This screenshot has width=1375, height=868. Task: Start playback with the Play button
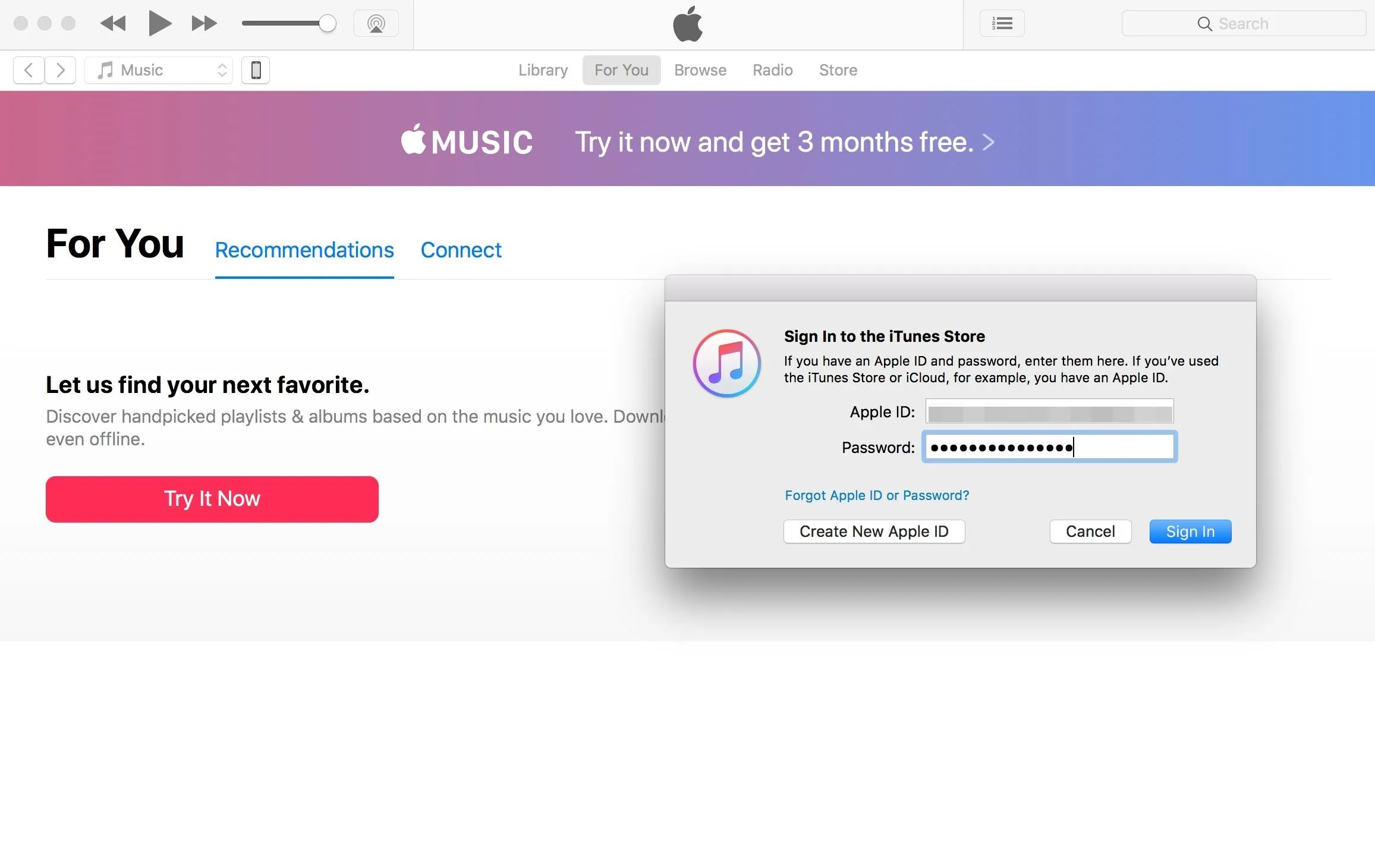tap(159, 24)
